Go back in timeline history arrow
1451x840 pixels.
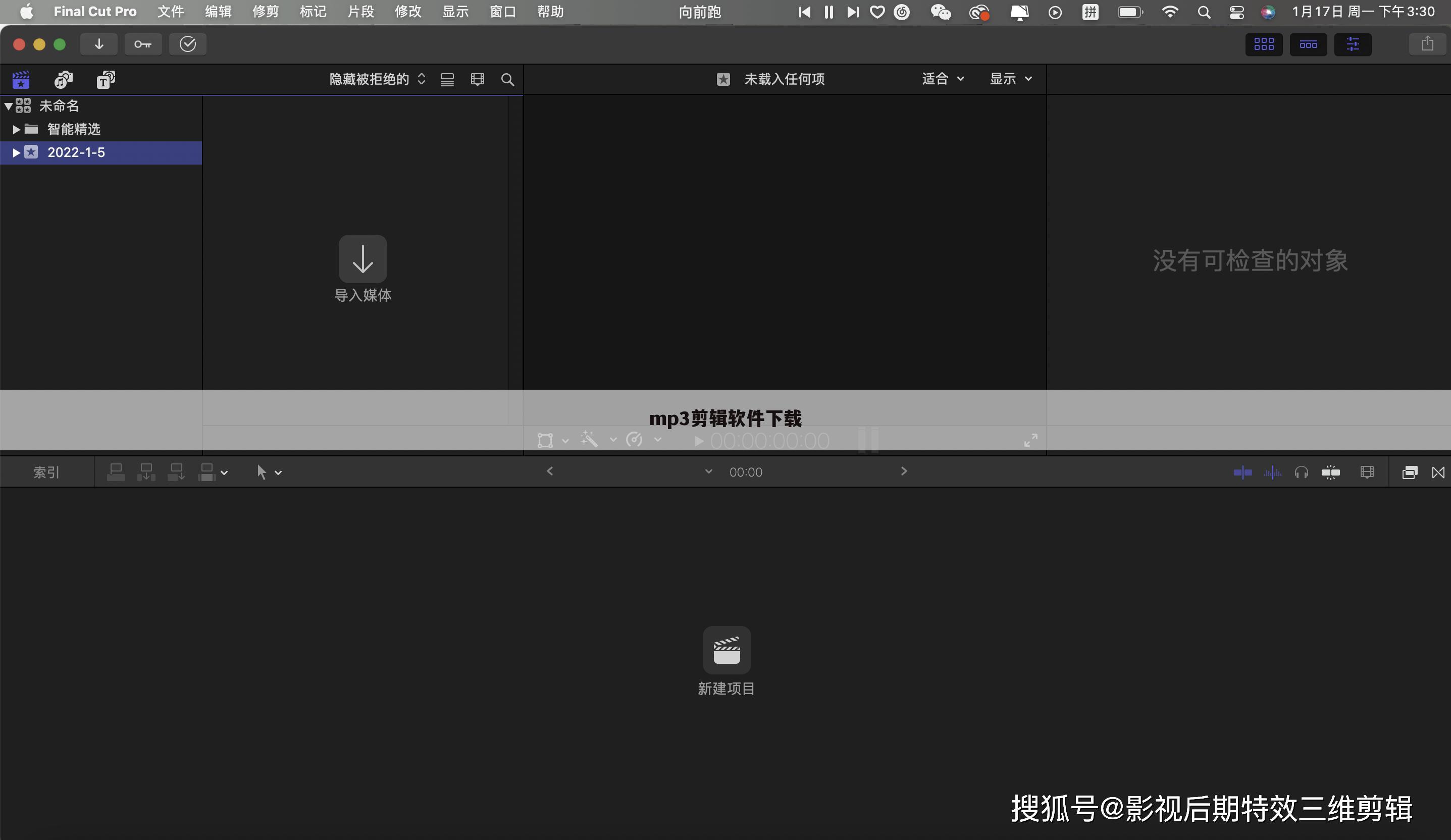550,471
